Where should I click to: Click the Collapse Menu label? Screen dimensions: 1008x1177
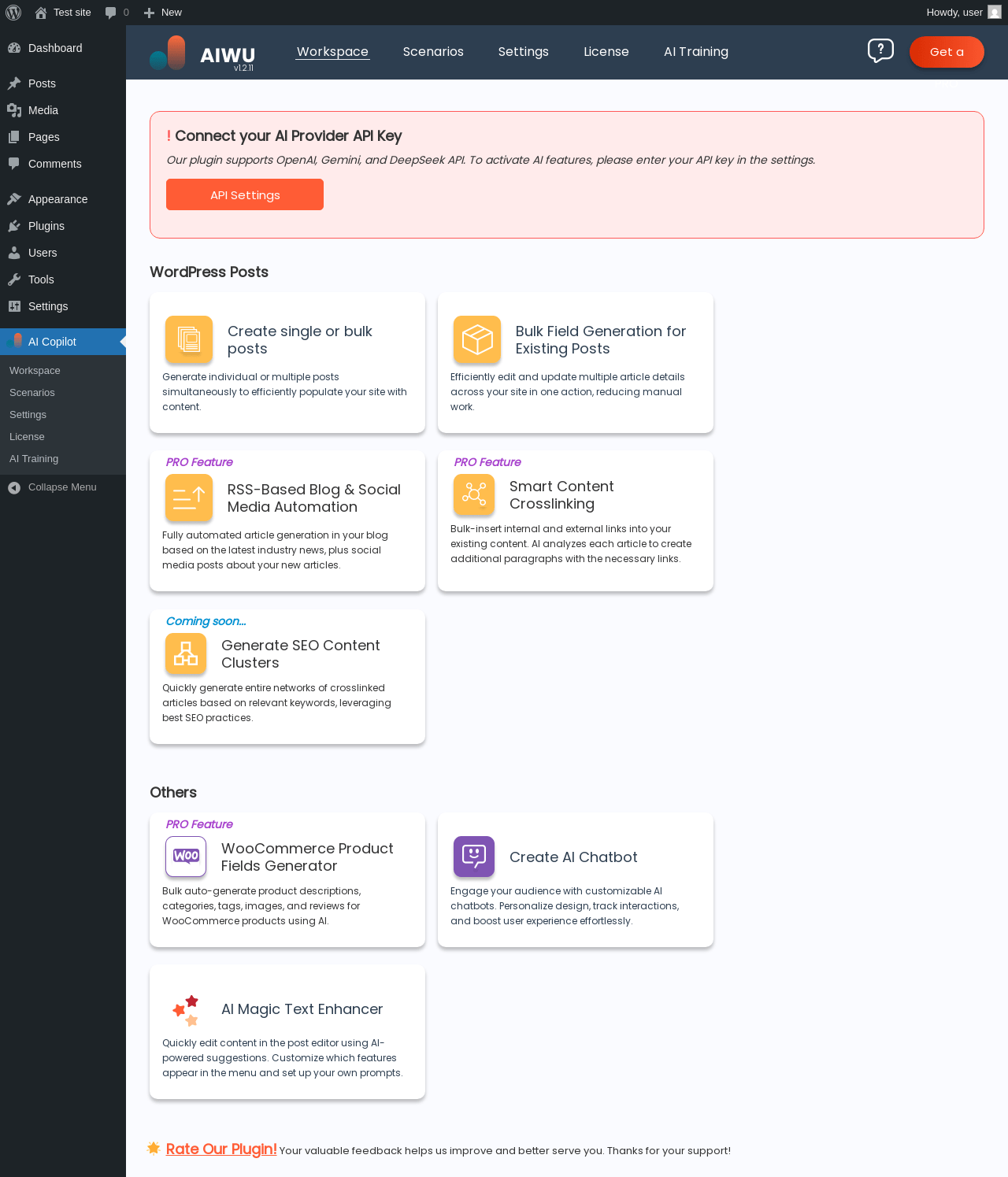tap(62, 487)
